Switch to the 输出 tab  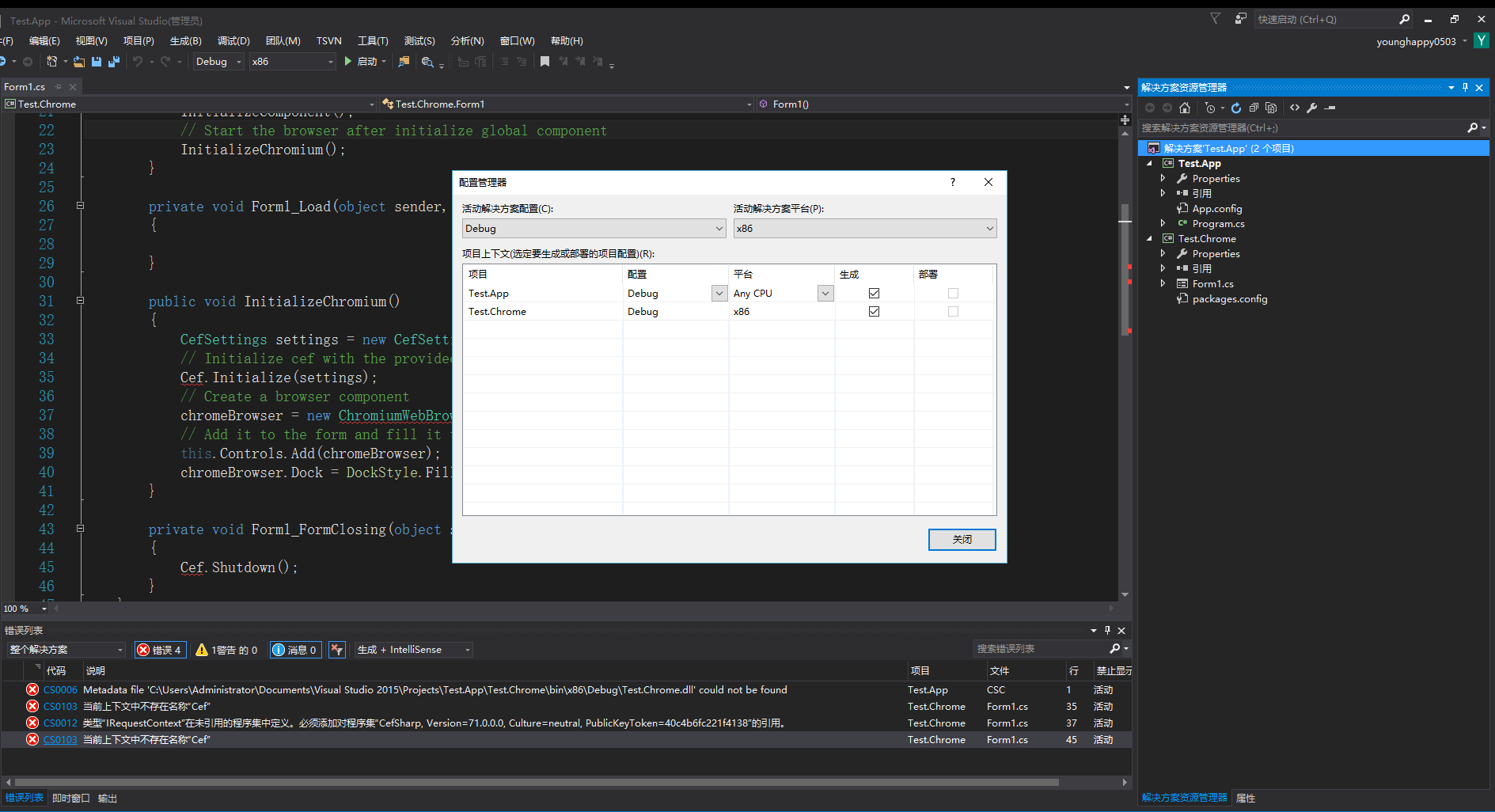coord(108,798)
